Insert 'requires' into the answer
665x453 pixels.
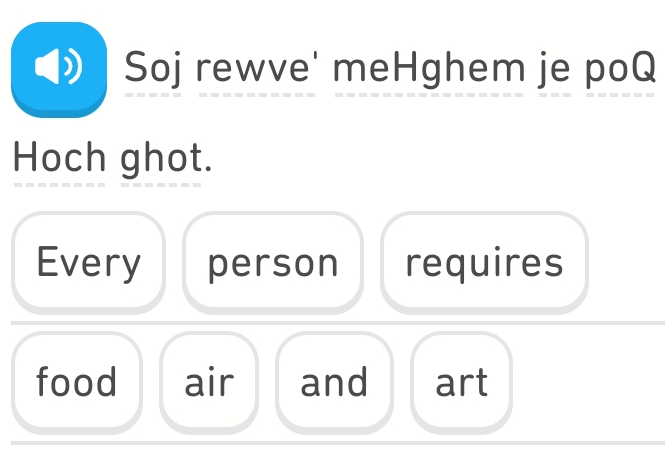(x=484, y=262)
